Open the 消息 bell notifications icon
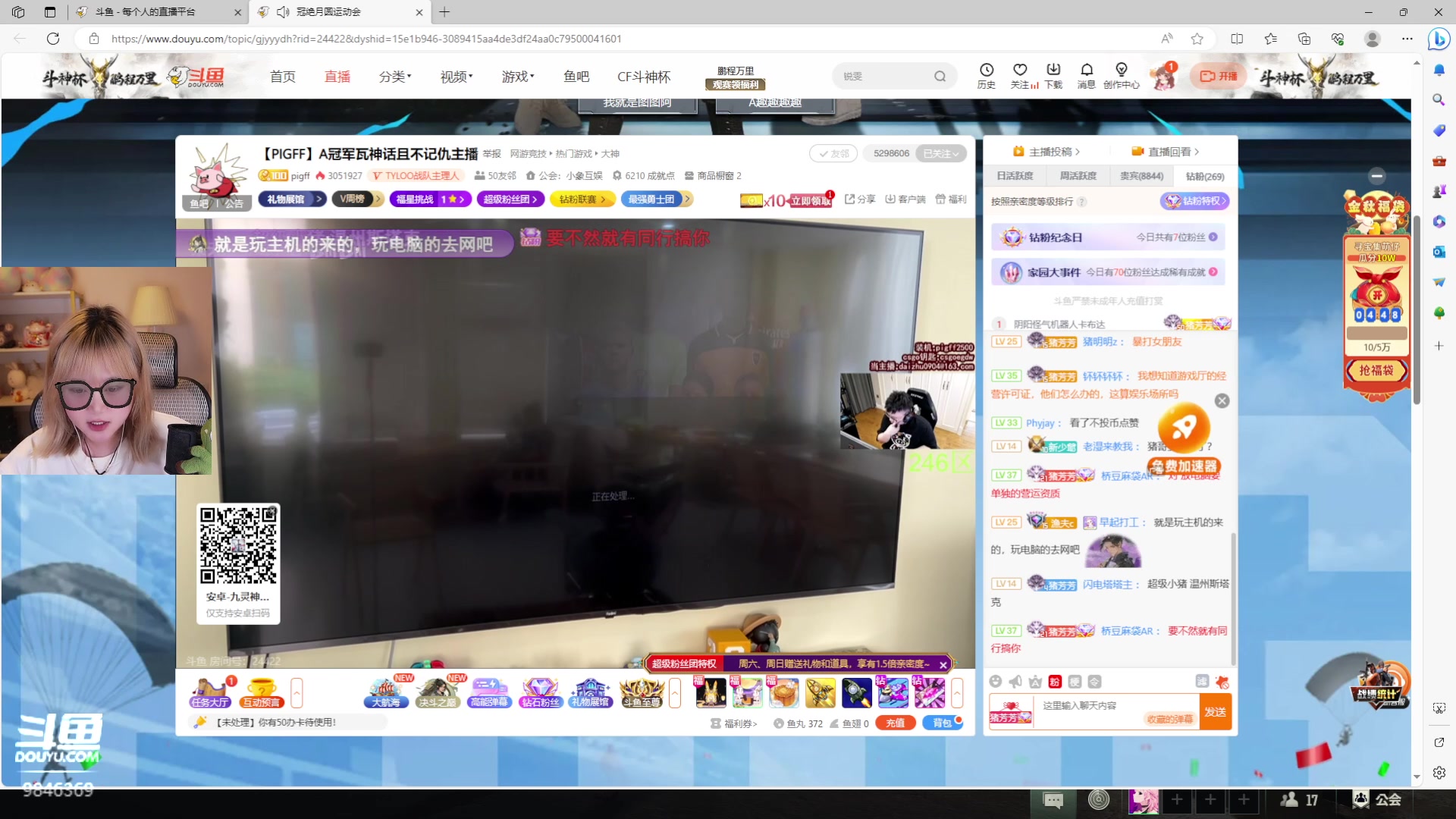The image size is (1456, 819). point(1087,75)
